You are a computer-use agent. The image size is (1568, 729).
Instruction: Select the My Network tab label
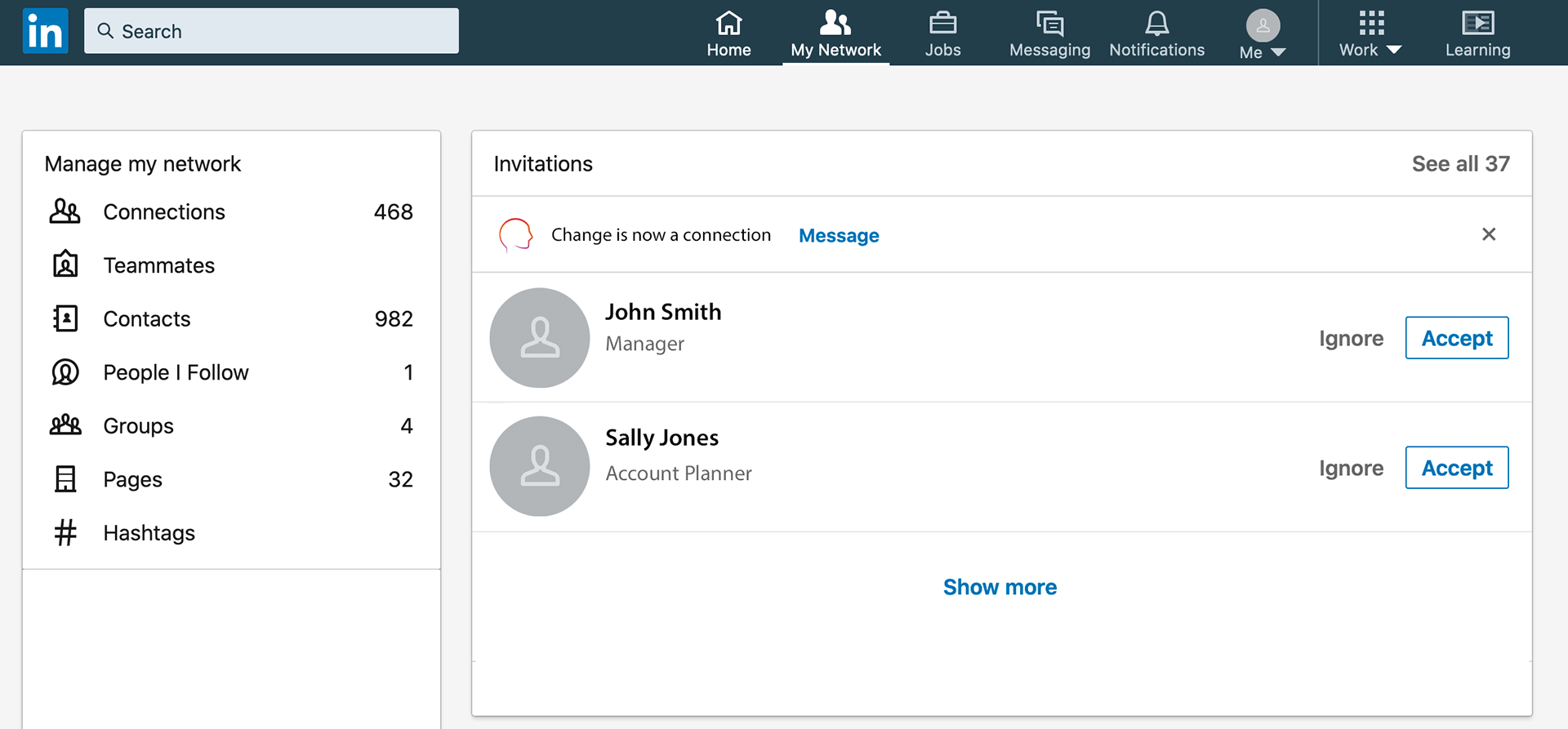point(835,50)
